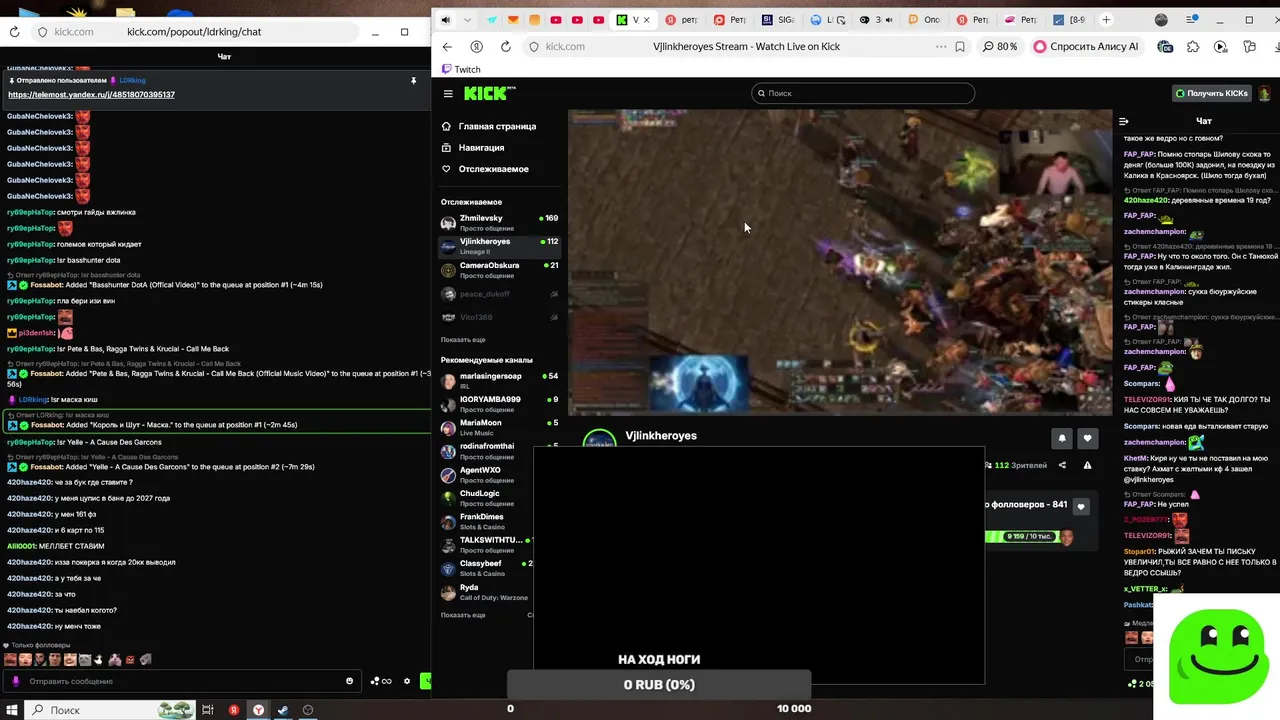Image resolution: width=1280 pixels, height=720 pixels.
Task: Open chat settings gear in popout chat
Action: (x=407, y=681)
